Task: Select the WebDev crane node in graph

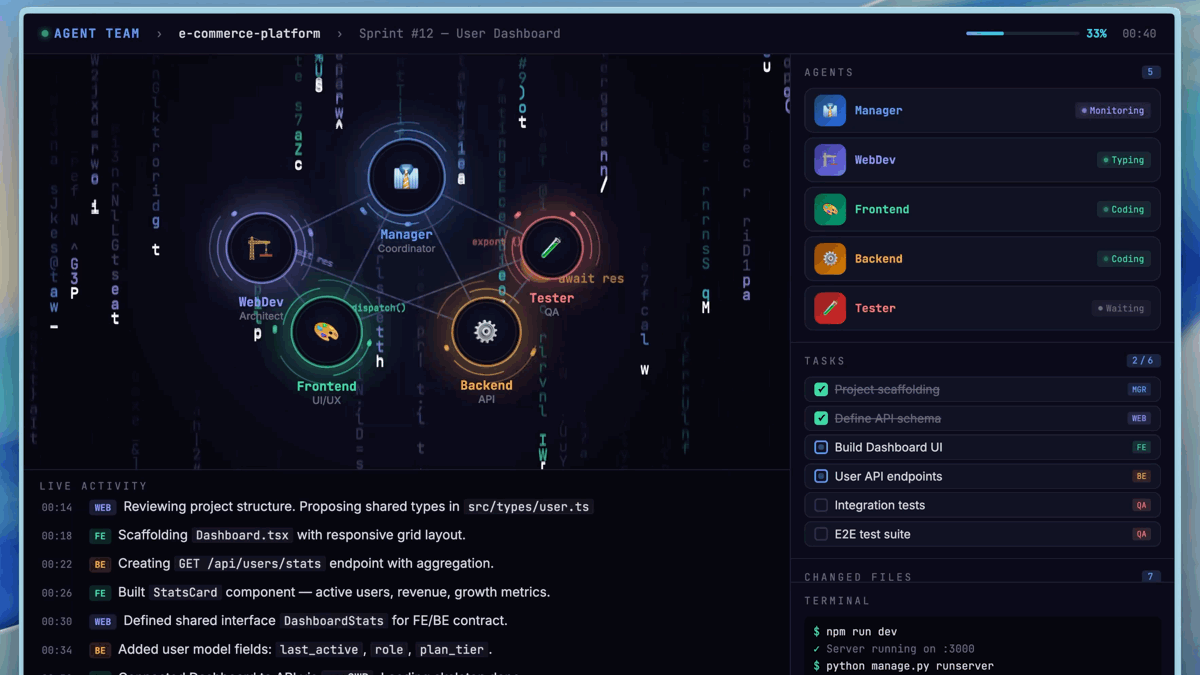Action: (x=260, y=247)
